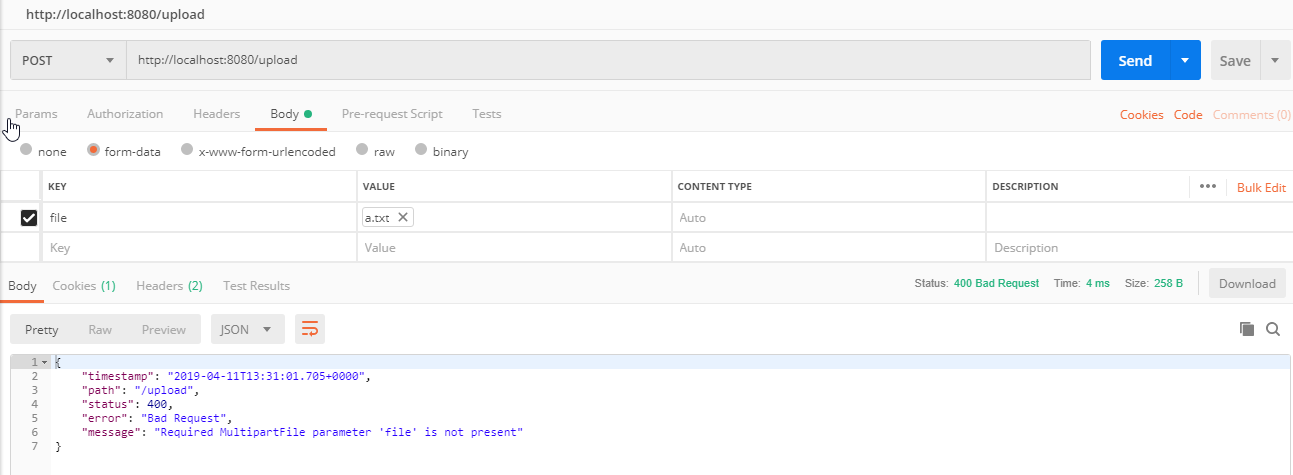Viewport: 1293px width, 475px height.
Task: Open the JSON format dropdown
Action: click(x=247, y=329)
